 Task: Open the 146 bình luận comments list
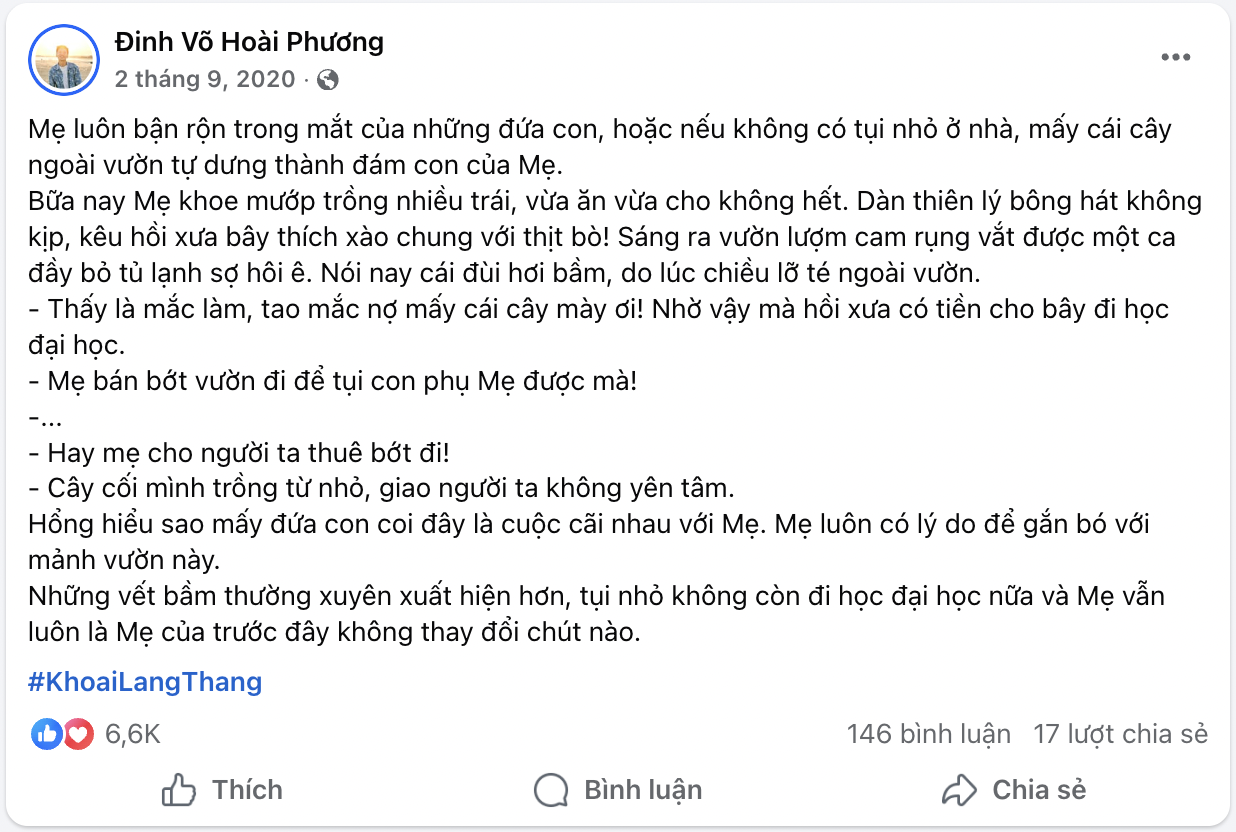[x=928, y=733]
